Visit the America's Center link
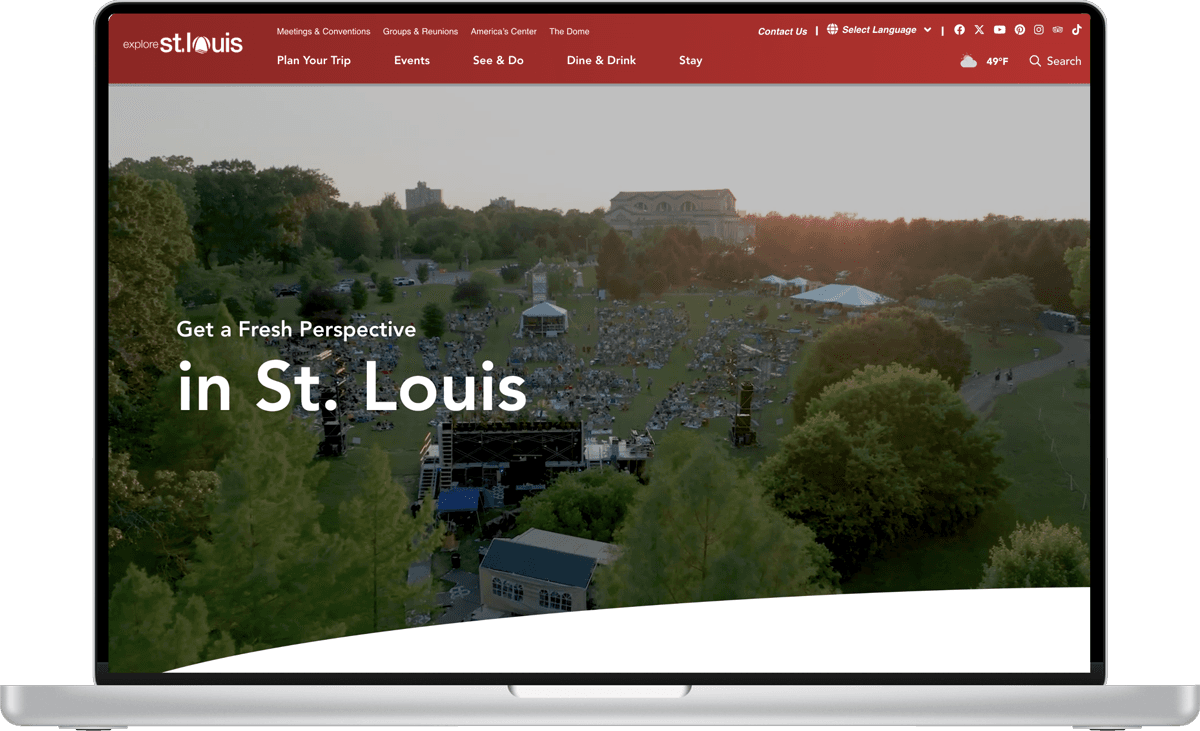 [504, 31]
